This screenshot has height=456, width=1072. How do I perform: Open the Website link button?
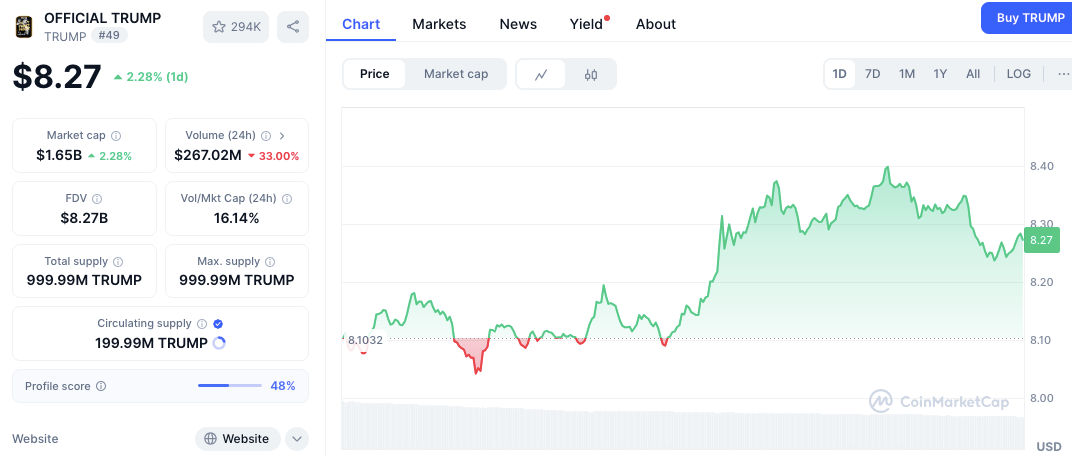[x=237, y=438]
